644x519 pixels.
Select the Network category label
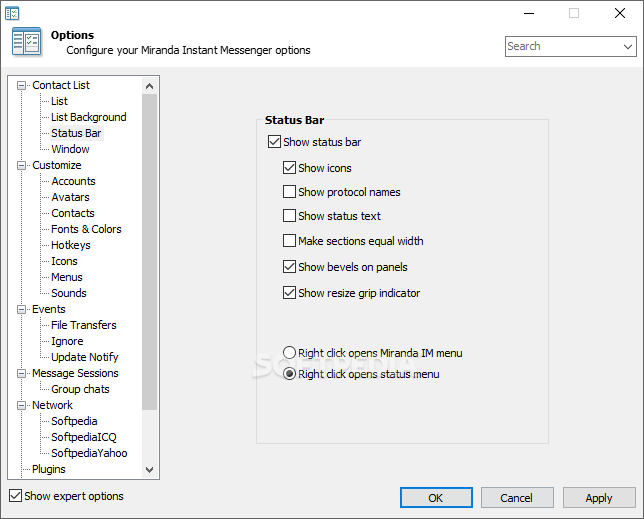click(x=52, y=405)
